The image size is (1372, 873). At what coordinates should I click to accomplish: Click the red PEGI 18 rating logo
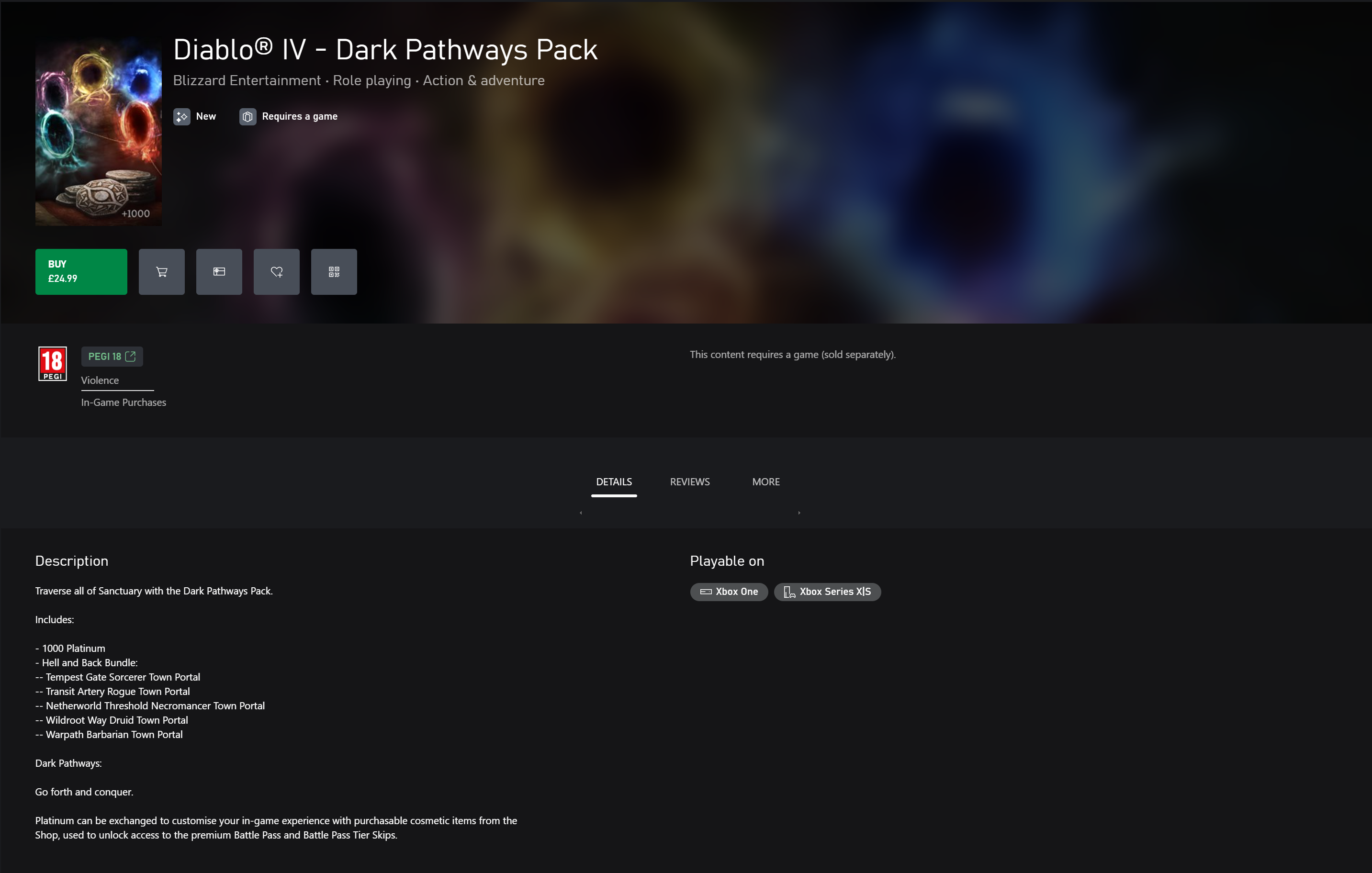click(x=52, y=363)
